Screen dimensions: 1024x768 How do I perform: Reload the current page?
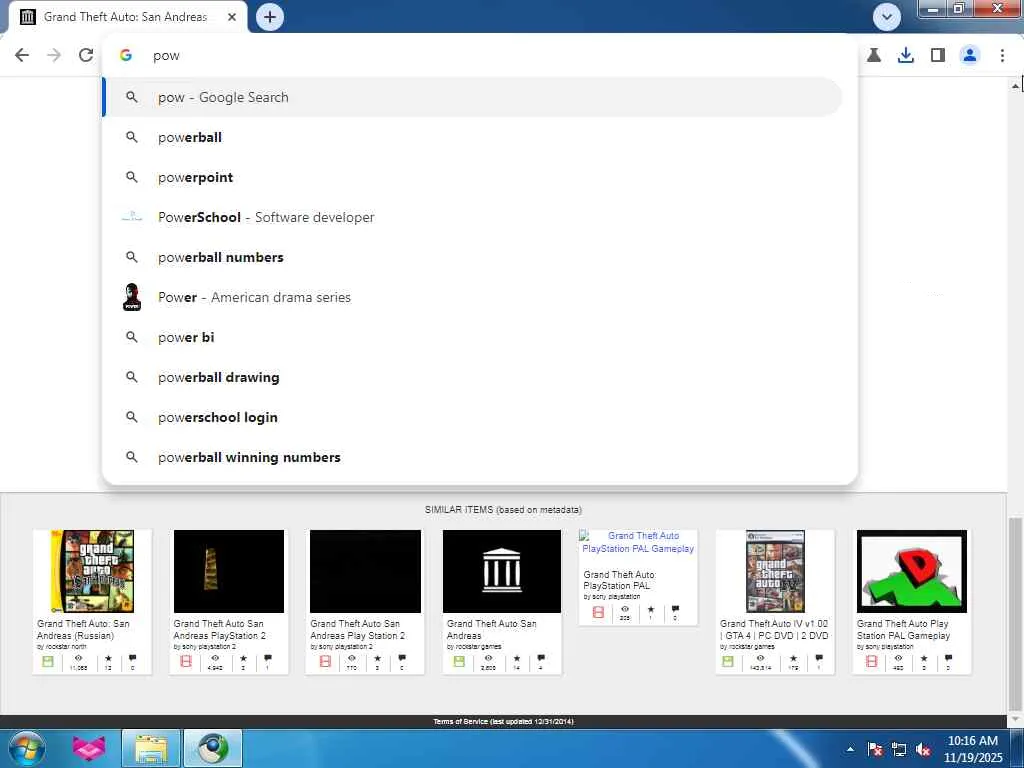coord(86,55)
